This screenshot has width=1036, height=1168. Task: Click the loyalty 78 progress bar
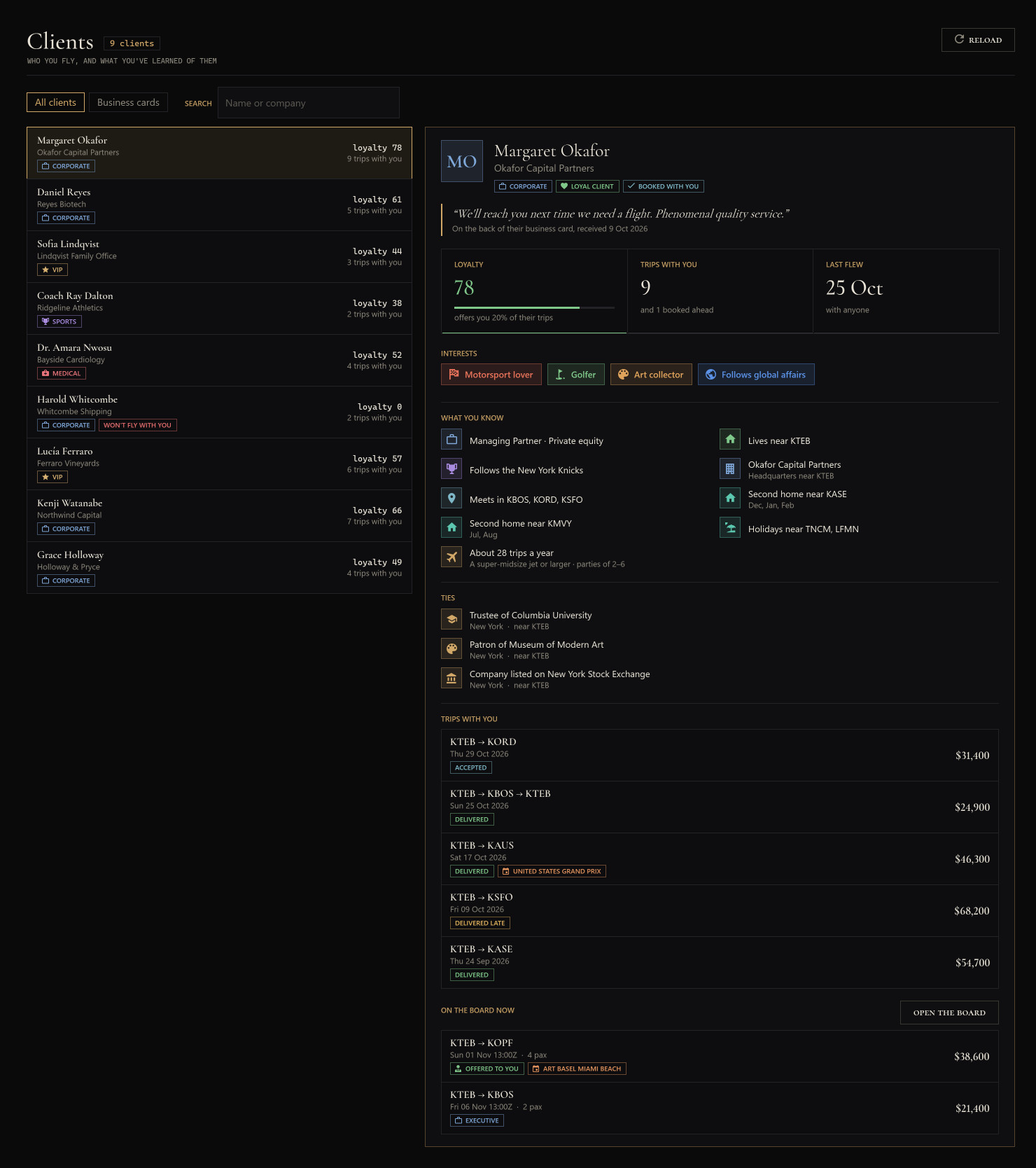tap(534, 307)
